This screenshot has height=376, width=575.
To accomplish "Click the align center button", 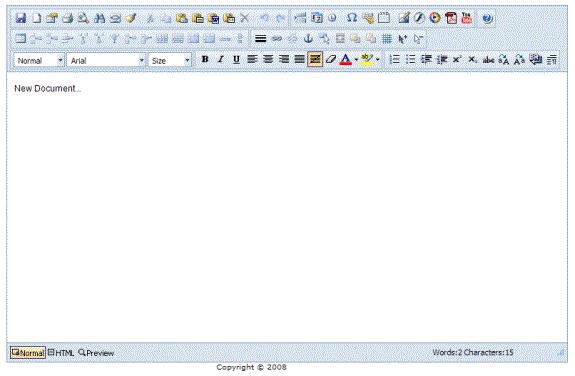I will (x=268, y=59).
